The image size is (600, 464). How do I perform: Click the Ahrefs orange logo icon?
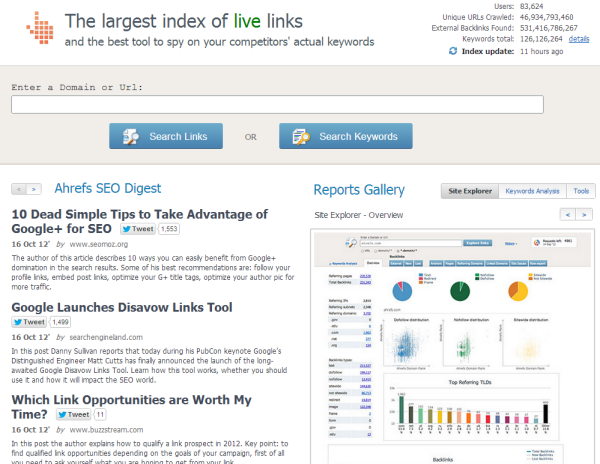30,29
